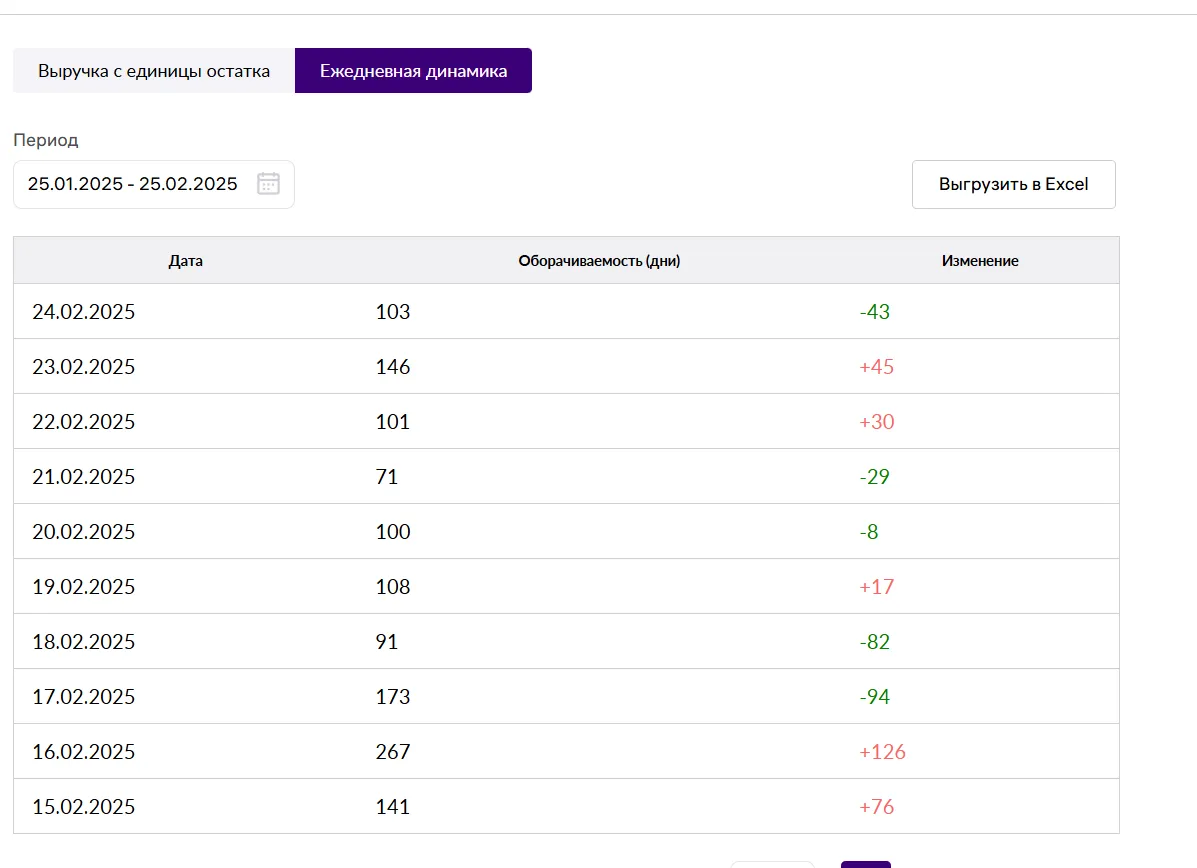Viewport: 1197px width, 868px height.
Task: Select the 20.02.2025 date cell
Action: [84, 532]
